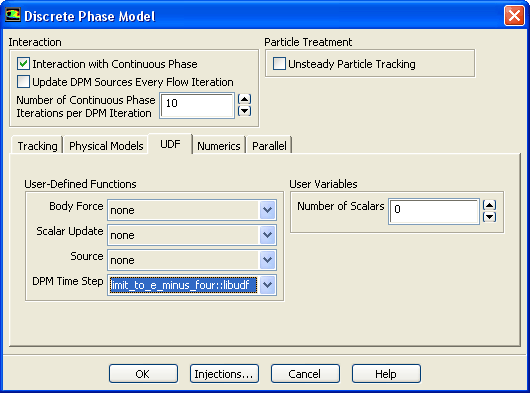Screen dimensions: 530x393
Task: Open the Scalar Update dropdown
Action: (268, 235)
